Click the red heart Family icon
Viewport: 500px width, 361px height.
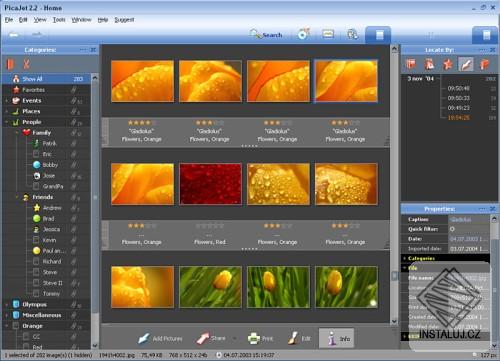tap(26, 132)
